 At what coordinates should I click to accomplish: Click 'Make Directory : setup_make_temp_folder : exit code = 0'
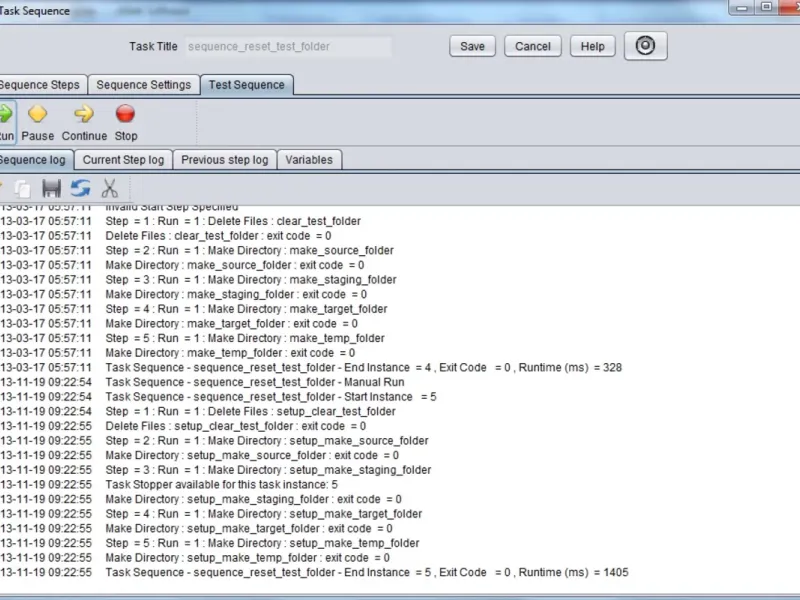click(247, 558)
